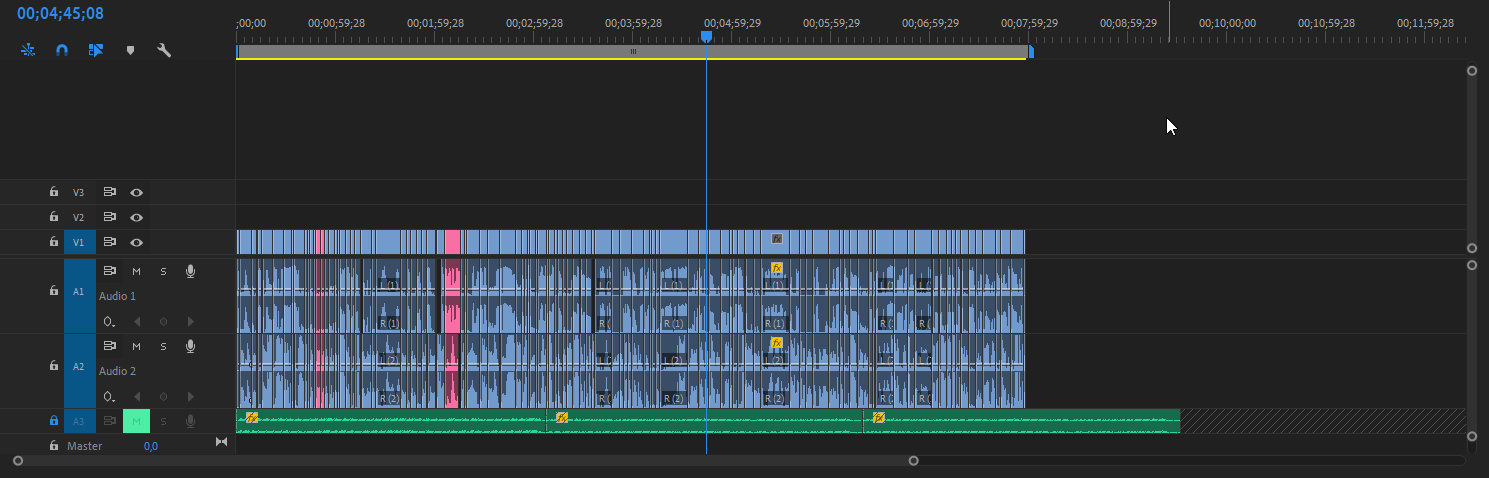Click the playhead timecode 00;04;45;08
Image resolution: width=1489 pixels, height=478 pixels.
tap(60, 14)
